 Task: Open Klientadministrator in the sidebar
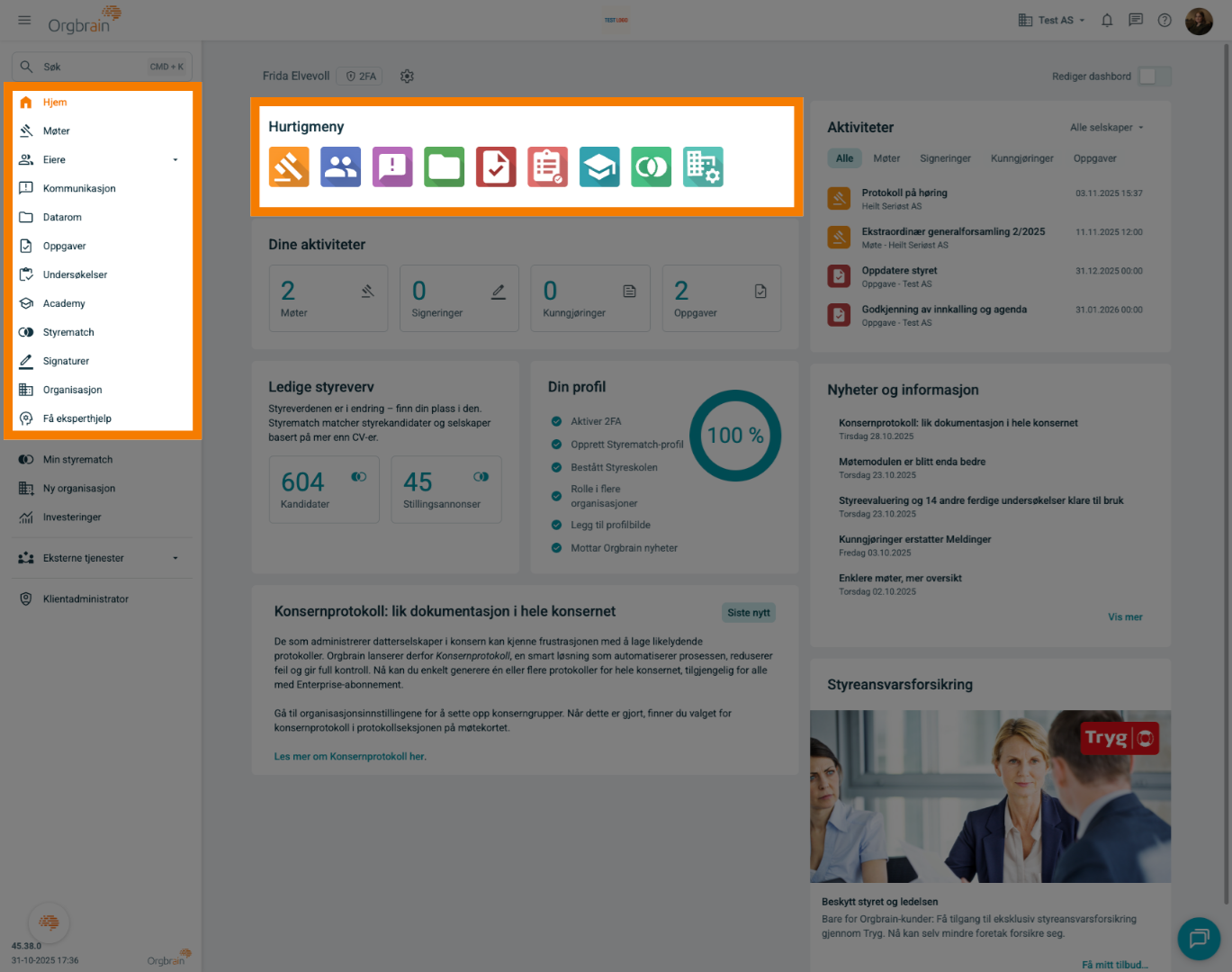point(103,599)
